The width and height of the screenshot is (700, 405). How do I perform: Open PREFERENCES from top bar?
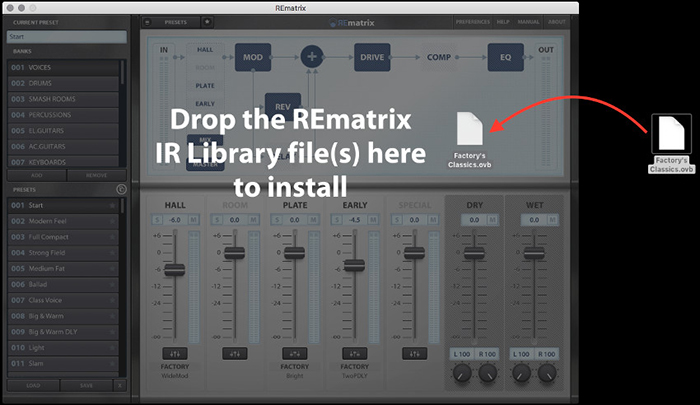[473, 21]
